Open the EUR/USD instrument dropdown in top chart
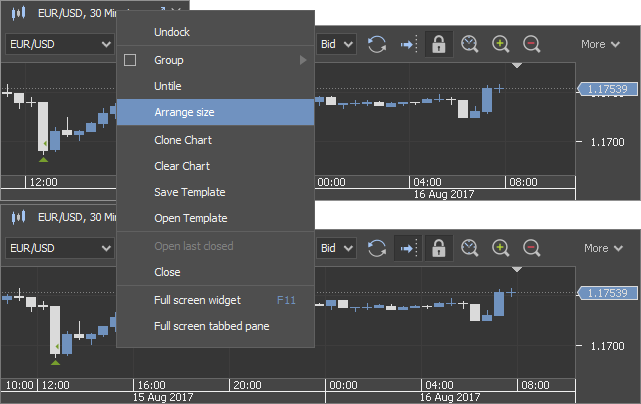The image size is (641, 404). [60, 44]
